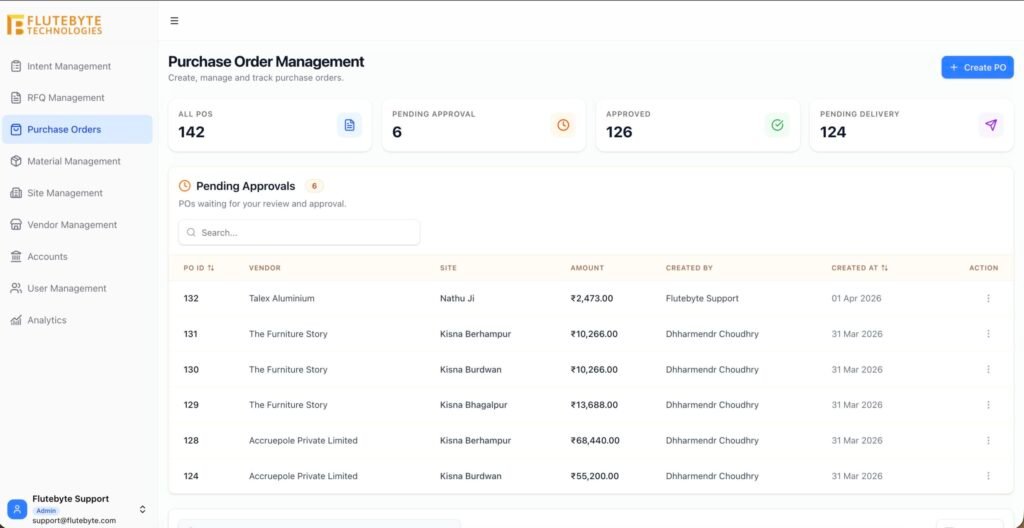Click the Pending Delivery paper-plane icon
Viewport: 1024px width, 528px height.
point(991,125)
